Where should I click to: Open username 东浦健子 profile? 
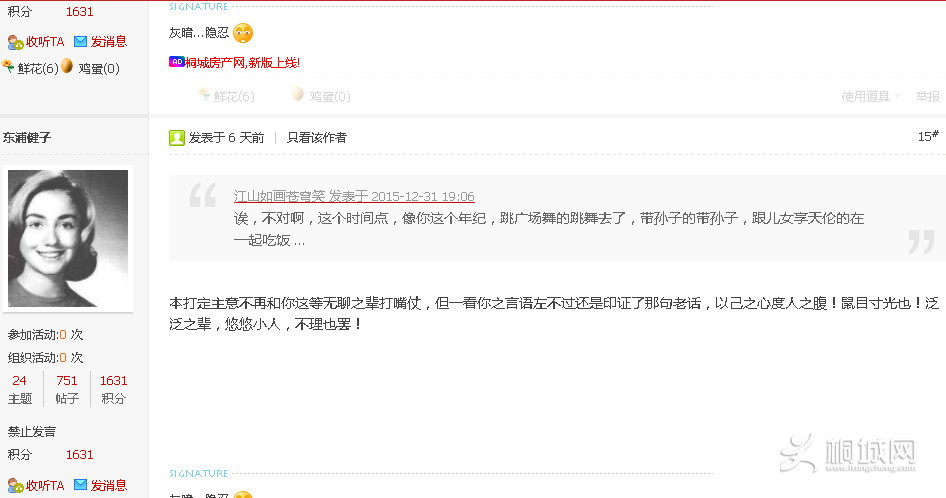point(27,138)
